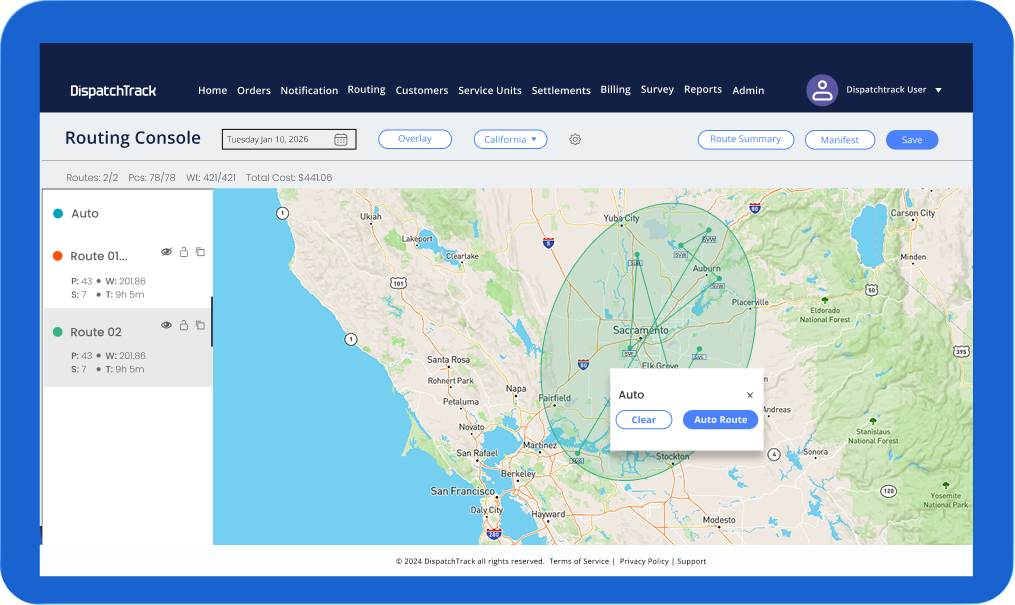The width and height of the screenshot is (1015, 605).
Task: Select the Routing menu item
Action: click(366, 89)
